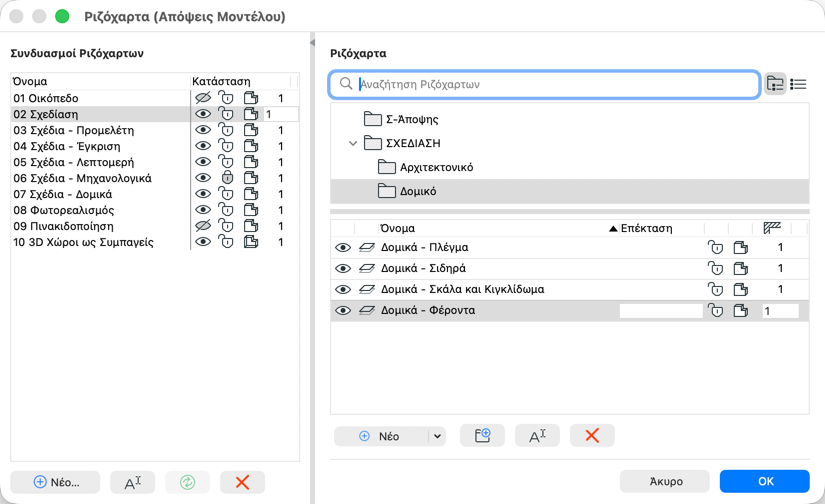Image resolution: width=825 pixels, height=504 pixels.
Task: Click lock icon for Δομικά - Φέροντα layer
Action: 715,310
